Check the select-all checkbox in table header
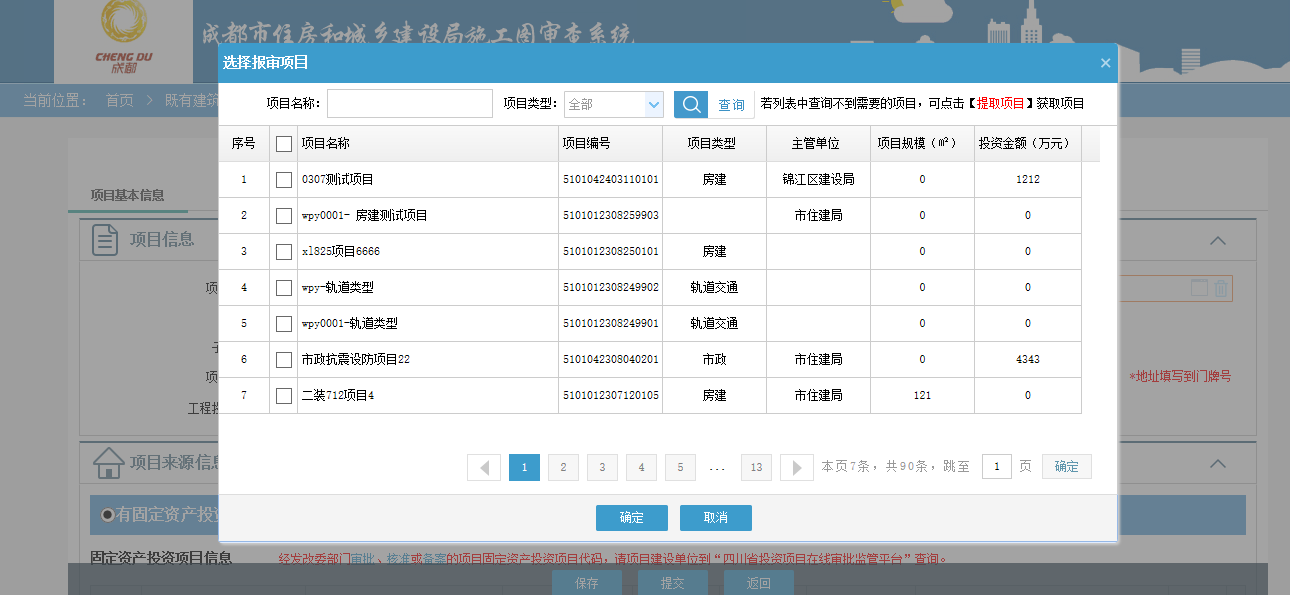Image resolution: width=1290 pixels, height=595 pixels. [284, 144]
